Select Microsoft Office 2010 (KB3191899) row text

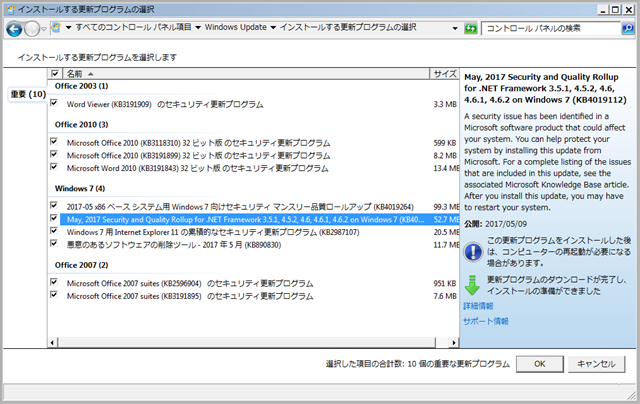click(198, 156)
